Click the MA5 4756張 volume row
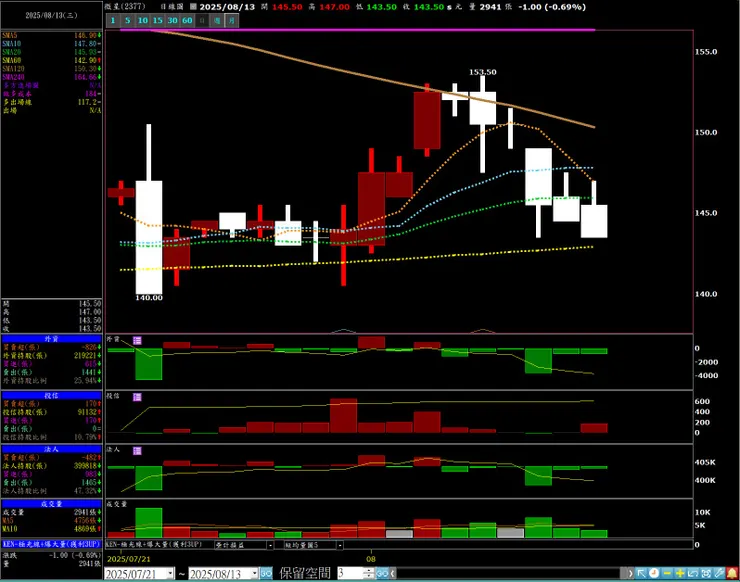 [x=51, y=521]
